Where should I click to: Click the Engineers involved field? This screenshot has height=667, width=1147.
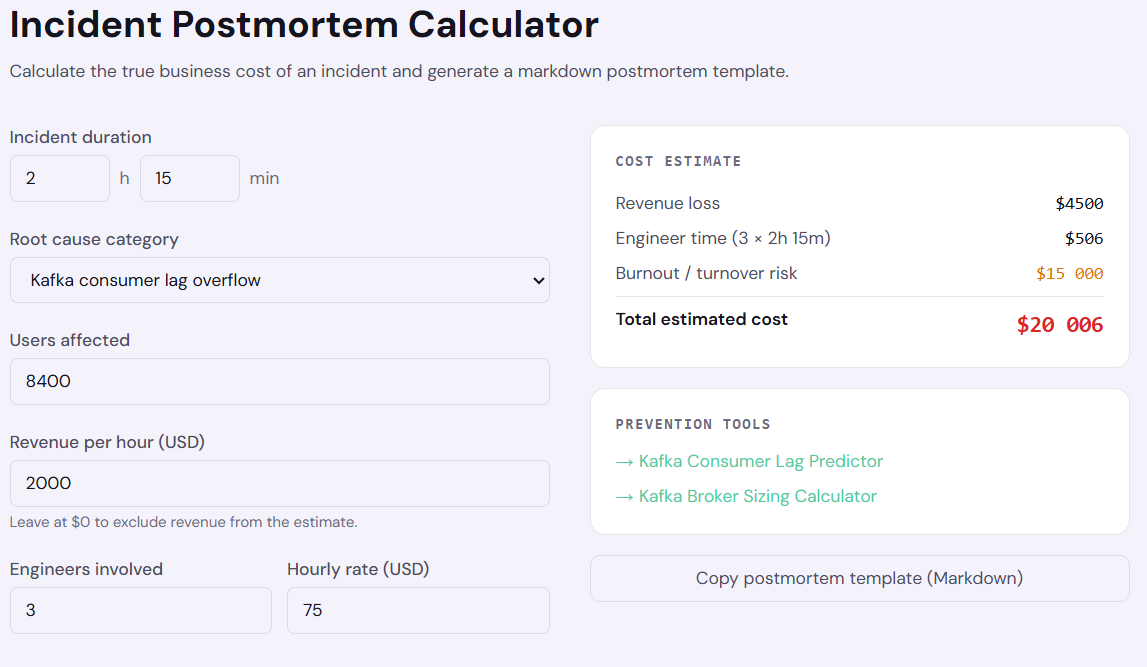coord(140,611)
